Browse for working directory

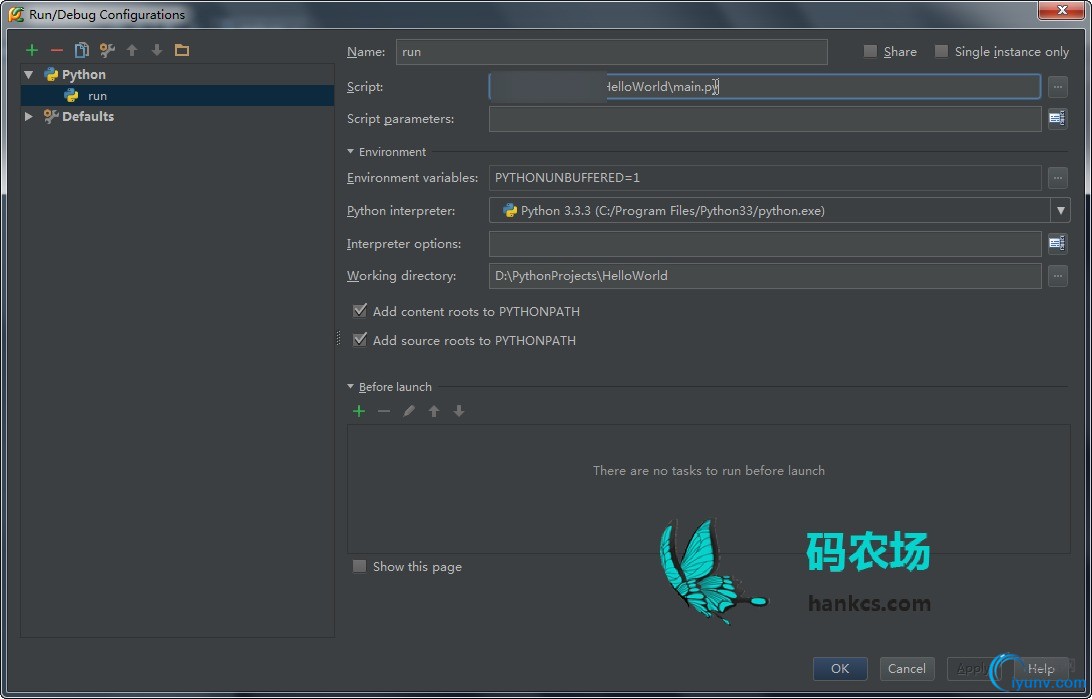[x=1057, y=276]
